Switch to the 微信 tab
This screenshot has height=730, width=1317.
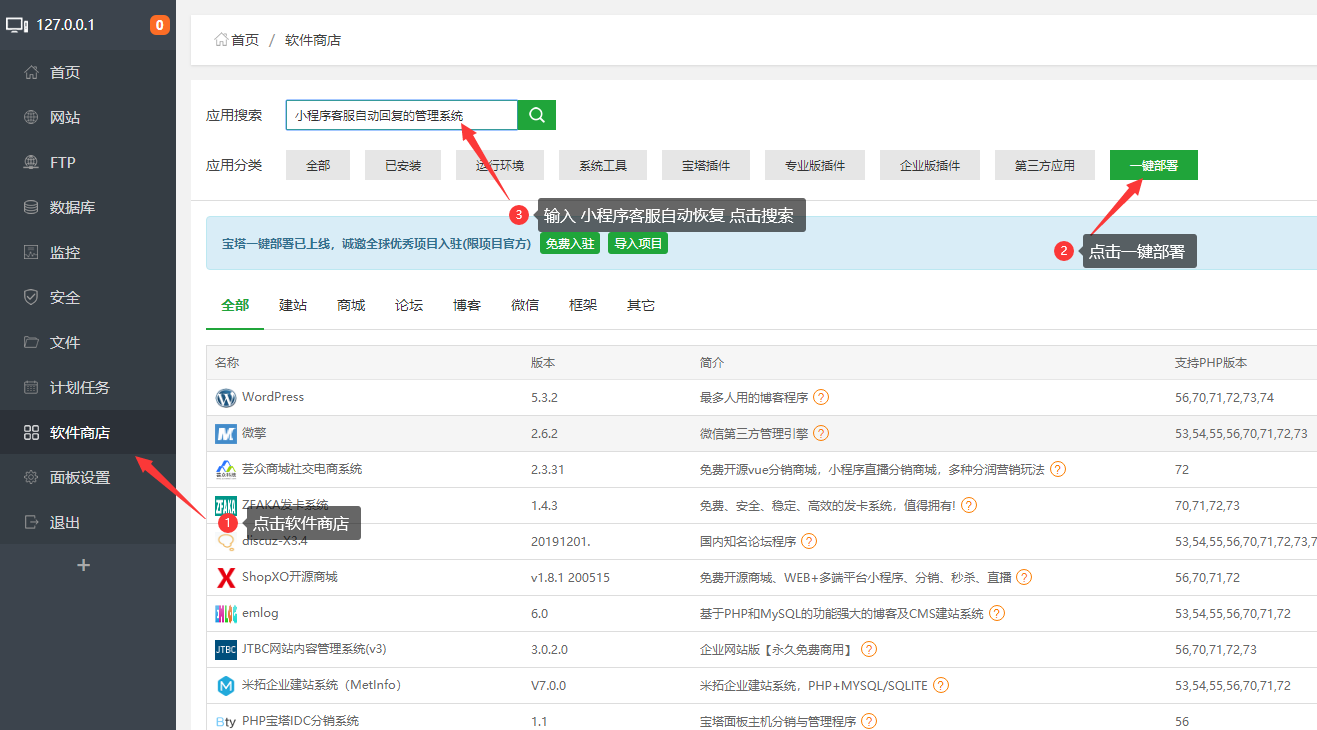(525, 305)
